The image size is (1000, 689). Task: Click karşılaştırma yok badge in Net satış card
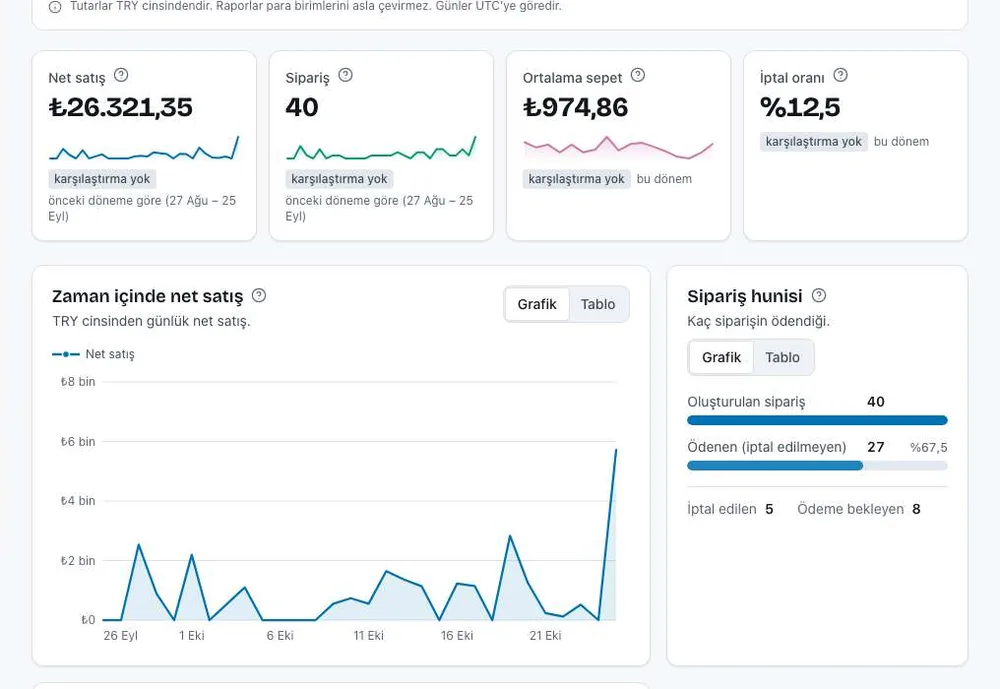point(102,179)
